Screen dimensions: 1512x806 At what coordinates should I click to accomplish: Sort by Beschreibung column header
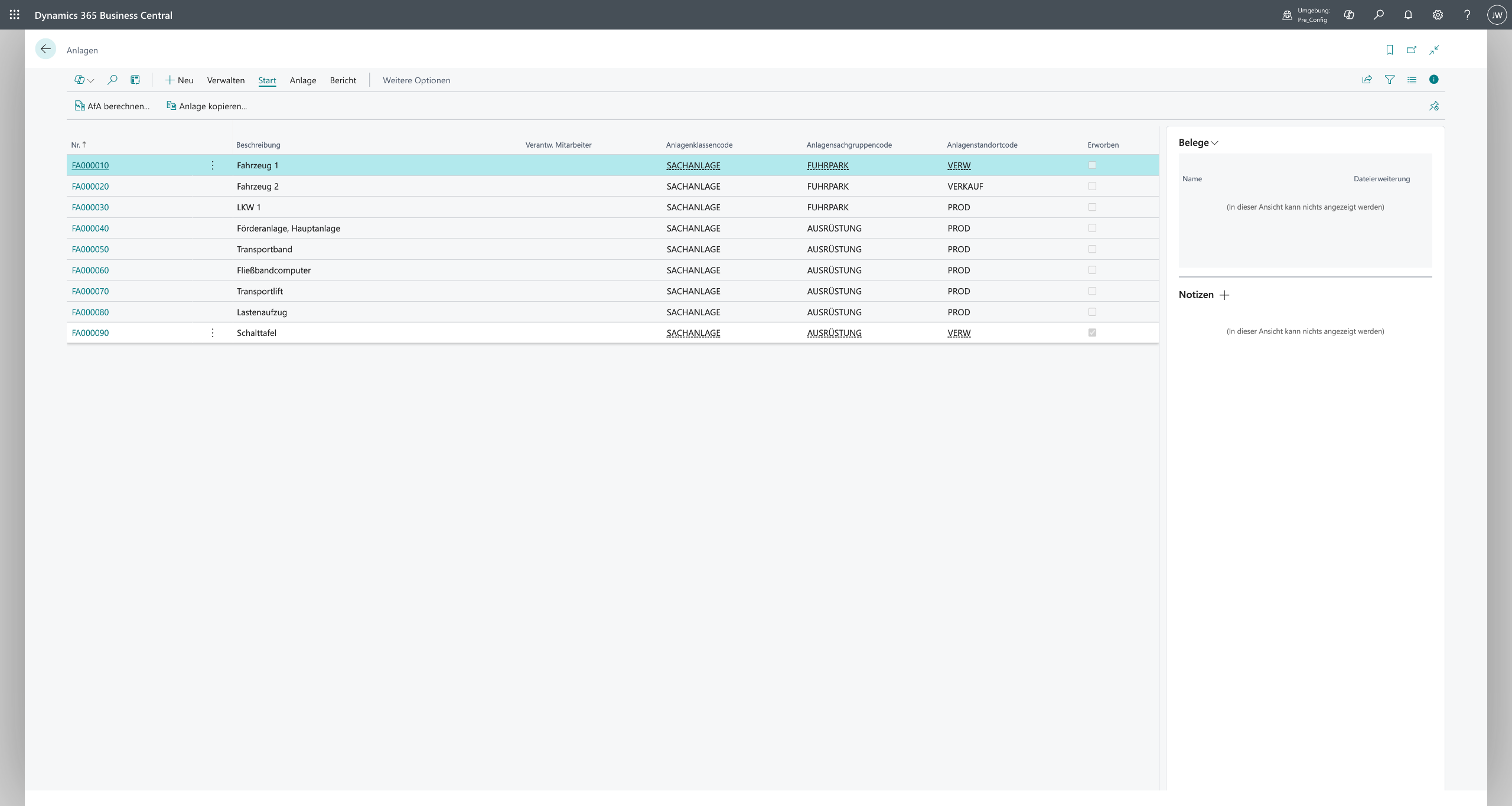tap(258, 145)
